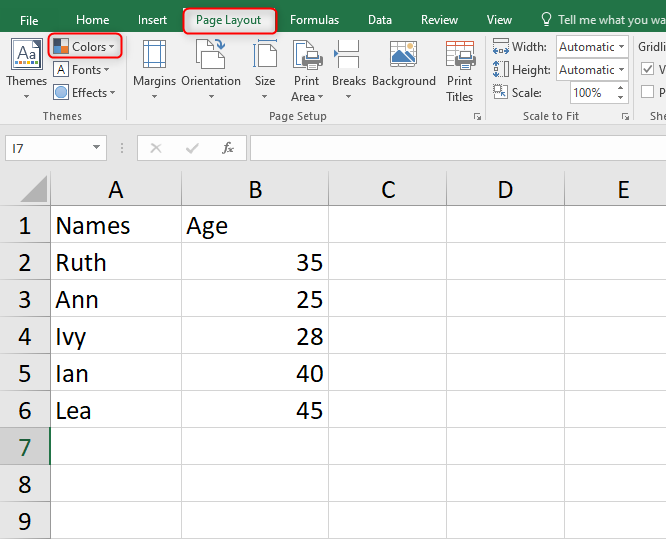Image resolution: width=666 pixels, height=539 pixels.
Task: Expand the Name Box dropdown arrow
Action: tap(96, 147)
